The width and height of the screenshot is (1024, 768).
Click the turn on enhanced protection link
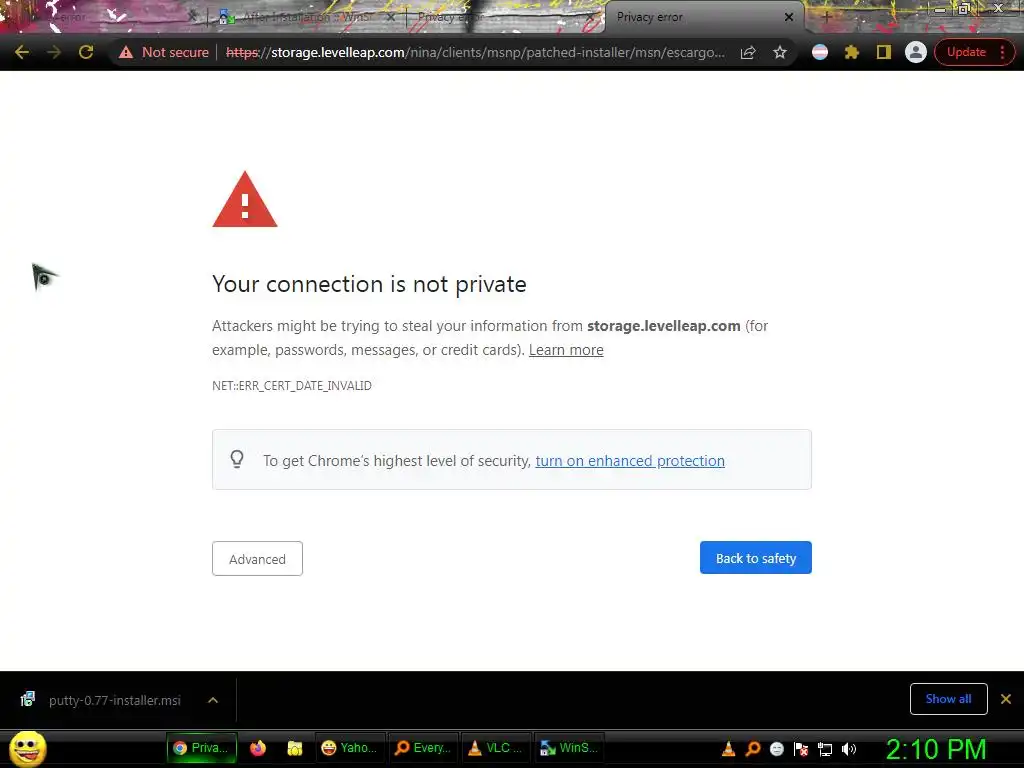[x=630, y=461]
